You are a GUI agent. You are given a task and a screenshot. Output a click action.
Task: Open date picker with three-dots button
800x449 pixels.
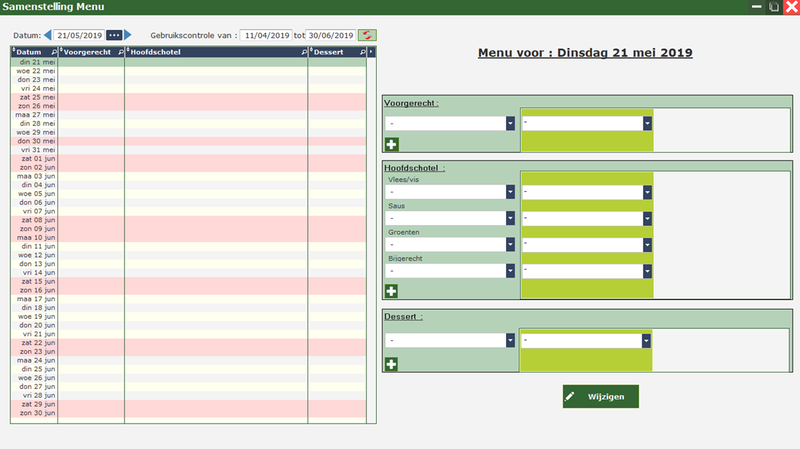(x=114, y=35)
